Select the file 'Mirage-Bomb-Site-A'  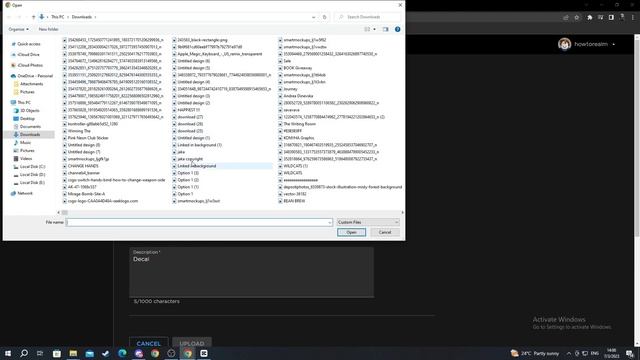pos(86,194)
